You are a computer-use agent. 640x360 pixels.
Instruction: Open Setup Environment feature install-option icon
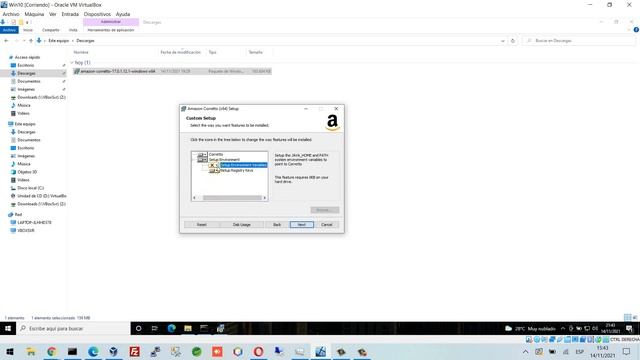(202, 160)
